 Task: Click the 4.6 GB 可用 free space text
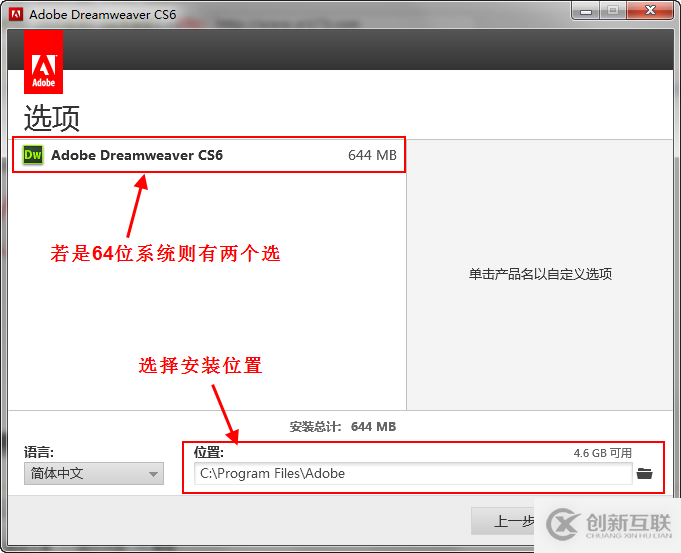pos(602,453)
